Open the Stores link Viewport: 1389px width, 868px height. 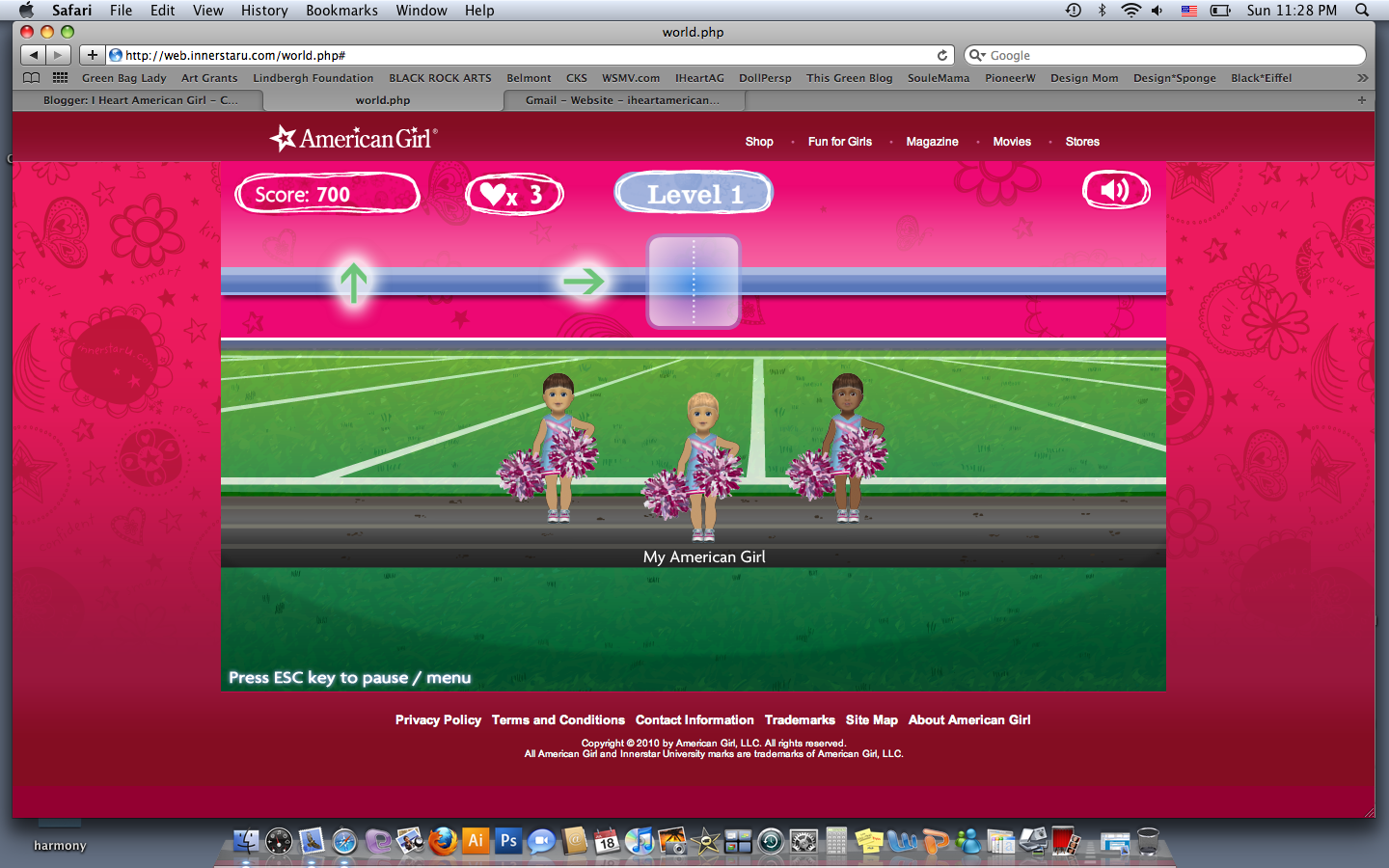click(x=1082, y=142)
